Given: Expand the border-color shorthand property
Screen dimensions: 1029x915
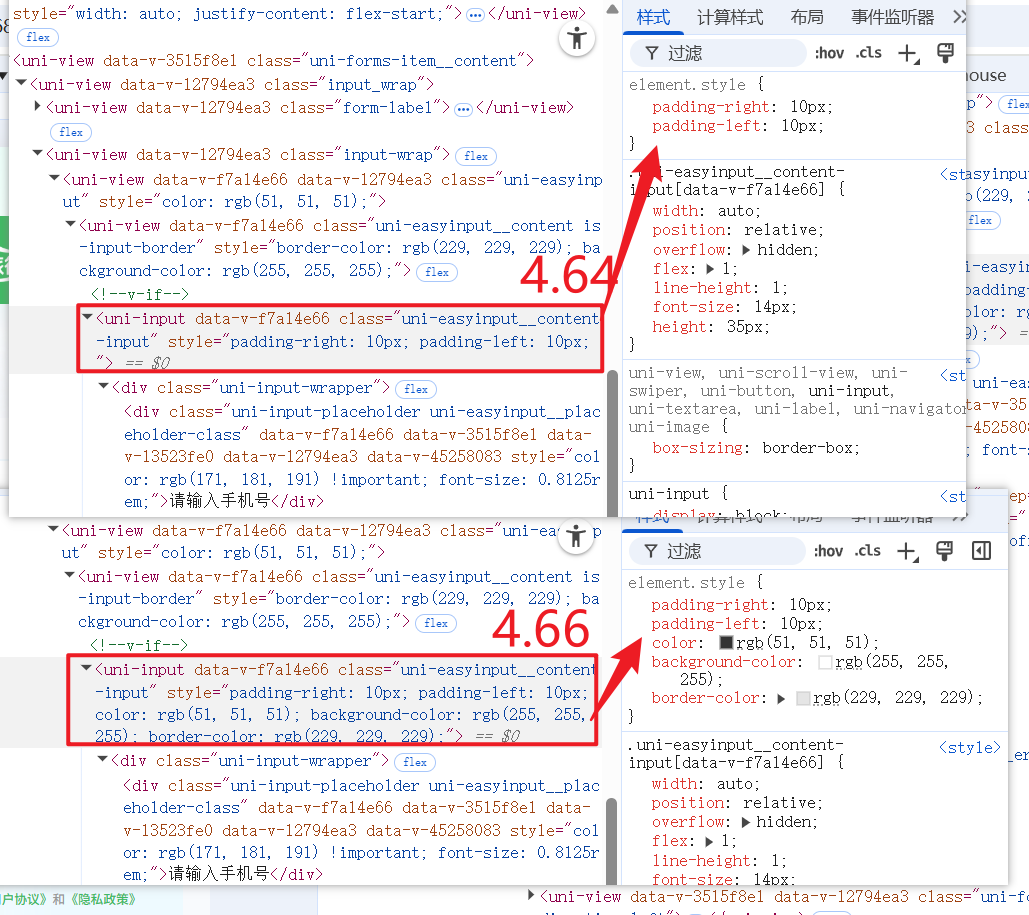Looking at the screenshot, I should [x=781, y=698].
